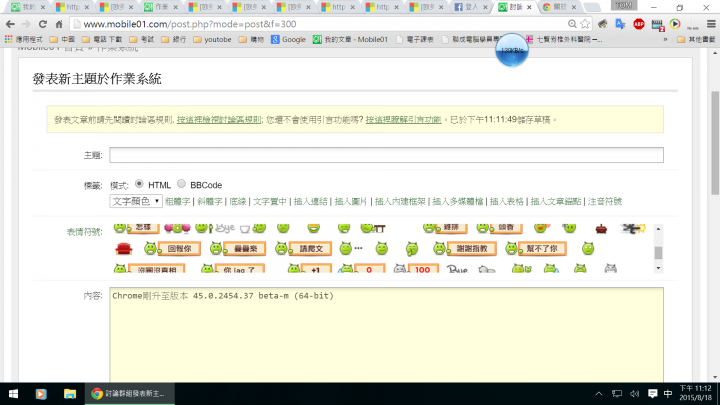The image size is (720, 405).
Task: Bookmark this page with the star
Action: tap(585, 24)
